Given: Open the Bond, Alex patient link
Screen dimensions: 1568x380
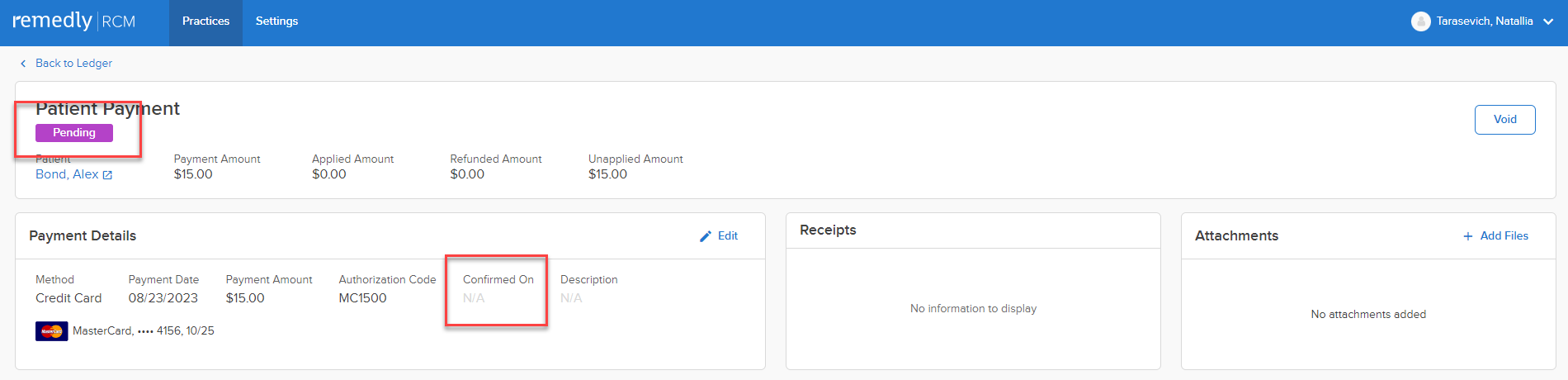Looking at the screenshot, I should click(x=67, y=174).
